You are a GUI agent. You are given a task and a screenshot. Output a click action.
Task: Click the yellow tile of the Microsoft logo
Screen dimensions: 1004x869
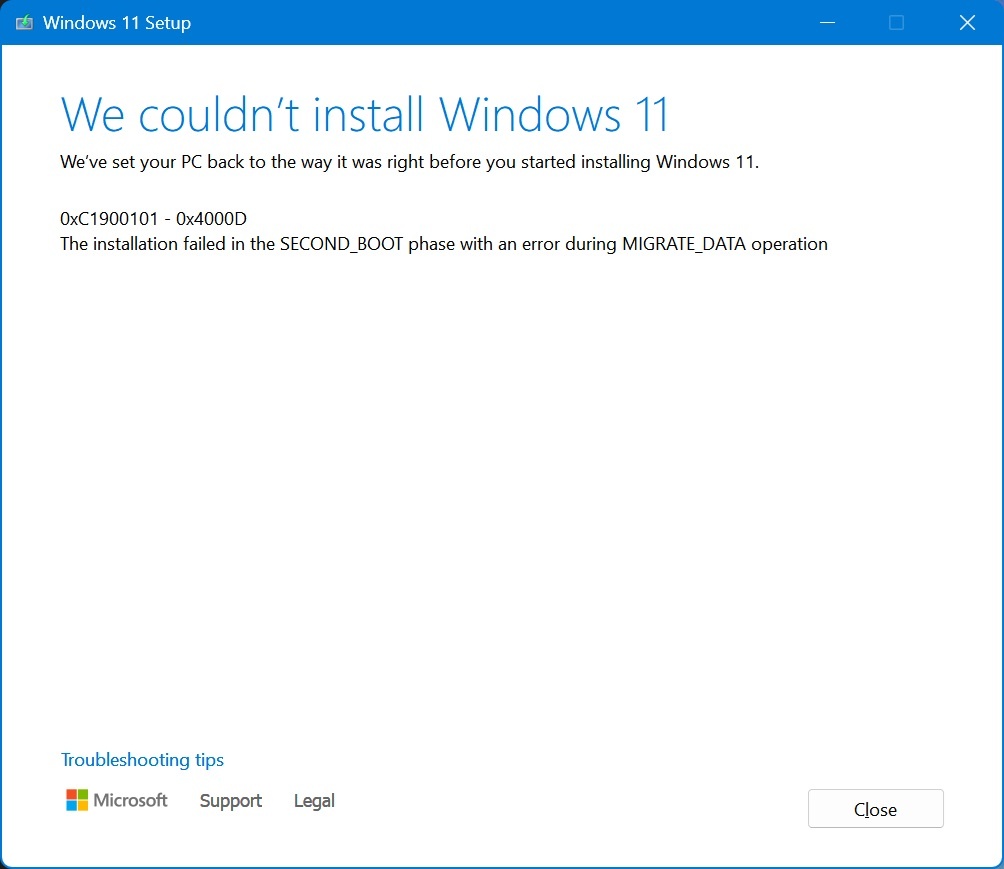83,805
